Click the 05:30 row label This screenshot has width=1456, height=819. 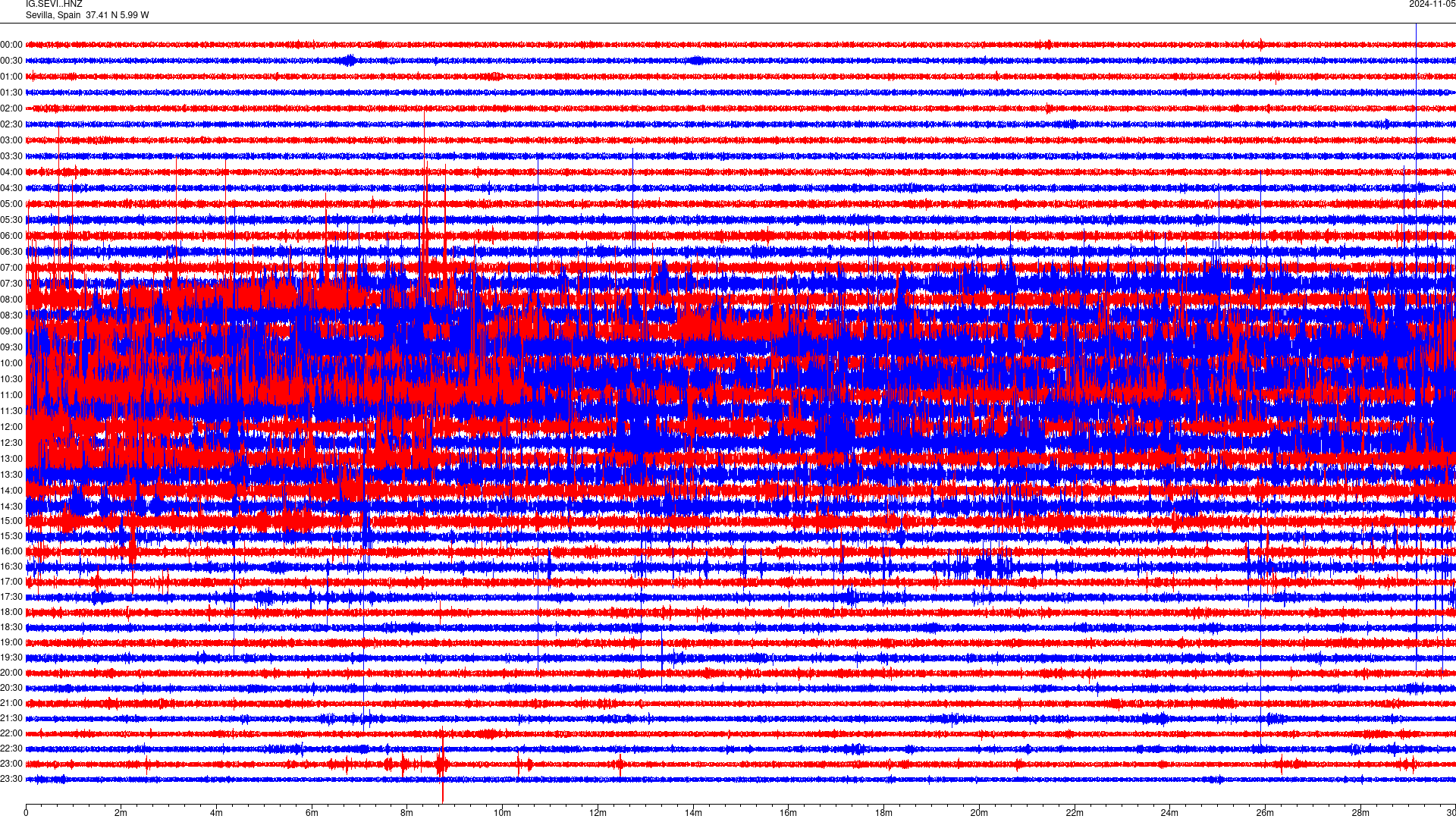coord(11,220)
